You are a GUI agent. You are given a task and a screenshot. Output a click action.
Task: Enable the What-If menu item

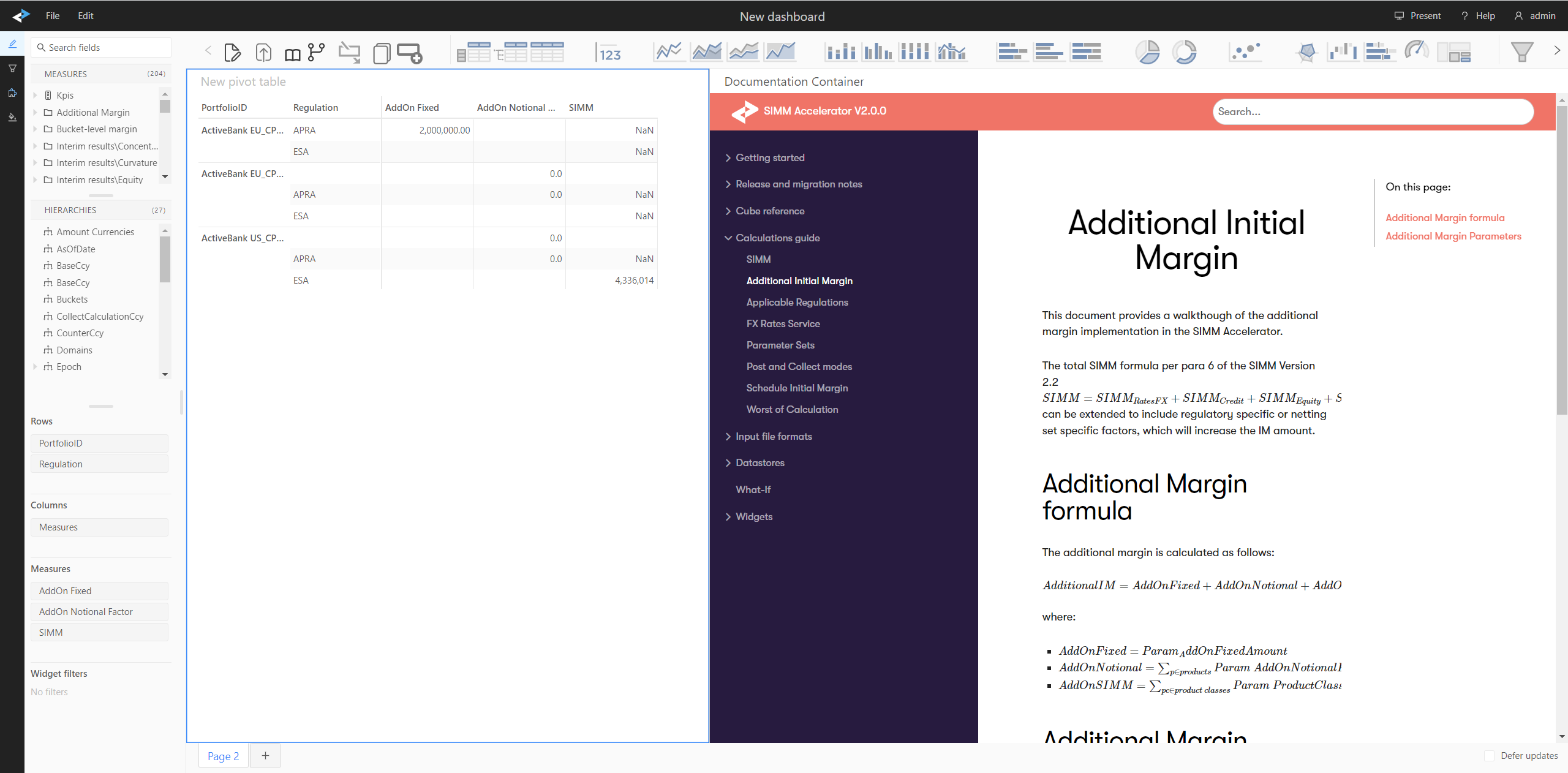click(x=753, y=489)
